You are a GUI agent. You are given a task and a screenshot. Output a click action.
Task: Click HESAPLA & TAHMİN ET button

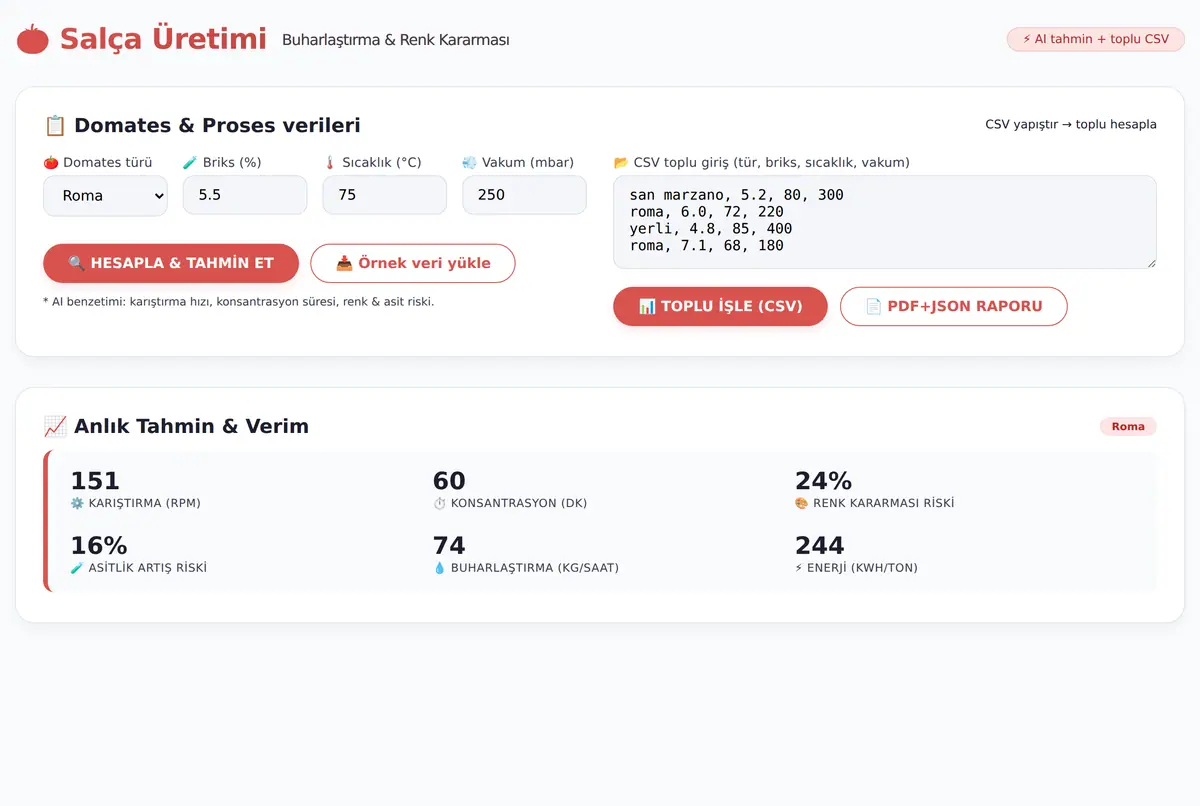pos(171,263)
